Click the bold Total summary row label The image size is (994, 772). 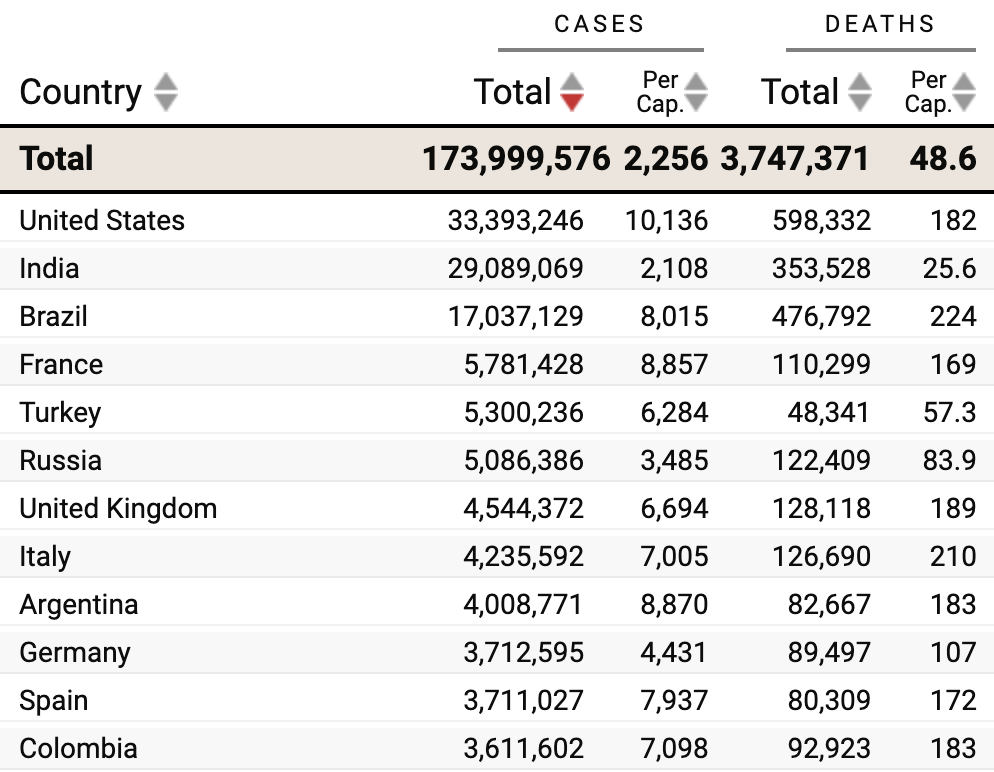(x=57, y=158)
